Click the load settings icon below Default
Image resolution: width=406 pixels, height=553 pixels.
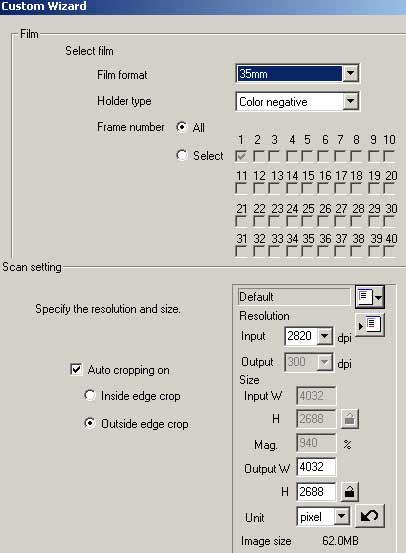tap(369, 325)
